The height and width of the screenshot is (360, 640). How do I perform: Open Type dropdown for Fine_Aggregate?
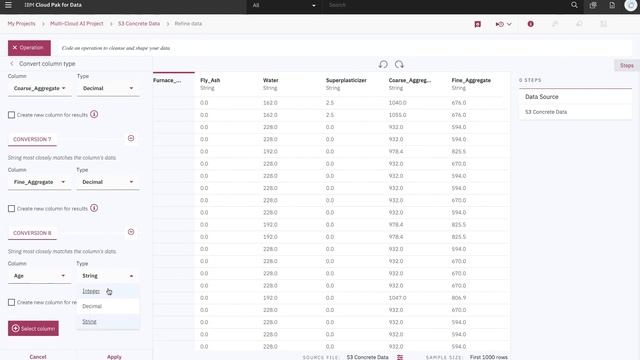point(108,182)
